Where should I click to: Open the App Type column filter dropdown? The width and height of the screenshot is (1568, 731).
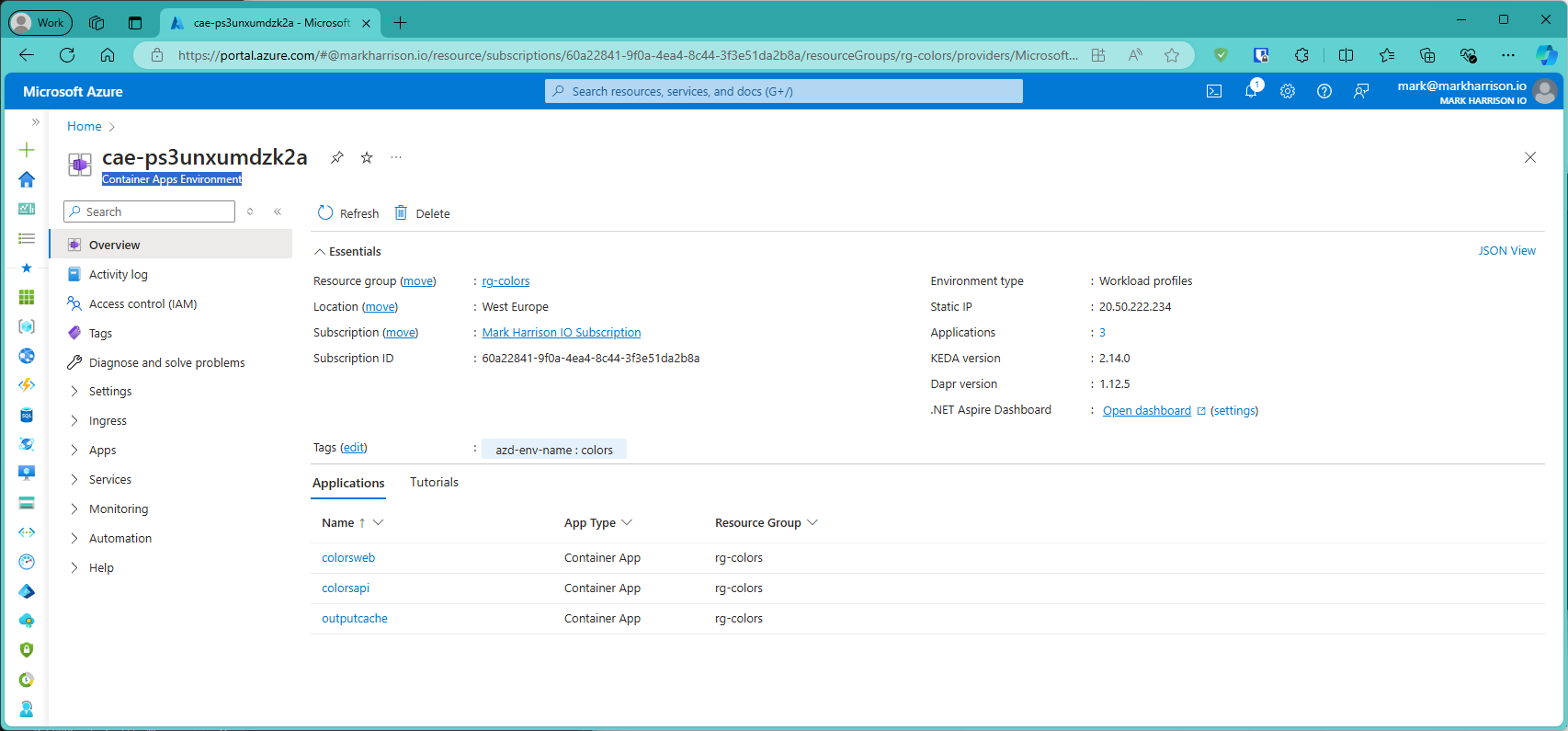coord(627,522)
